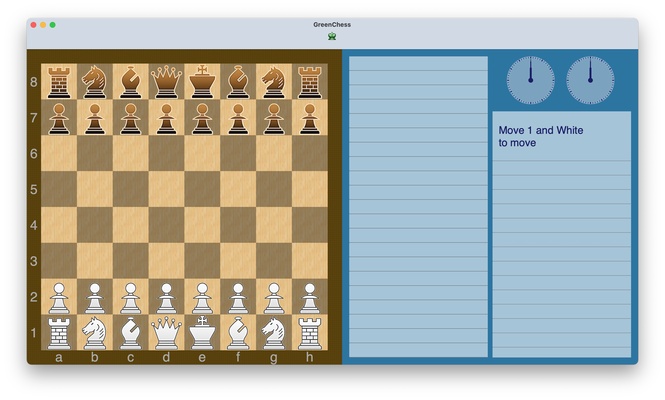
Task: Click the empty c3 square
Action: click(x=131, y=261)
